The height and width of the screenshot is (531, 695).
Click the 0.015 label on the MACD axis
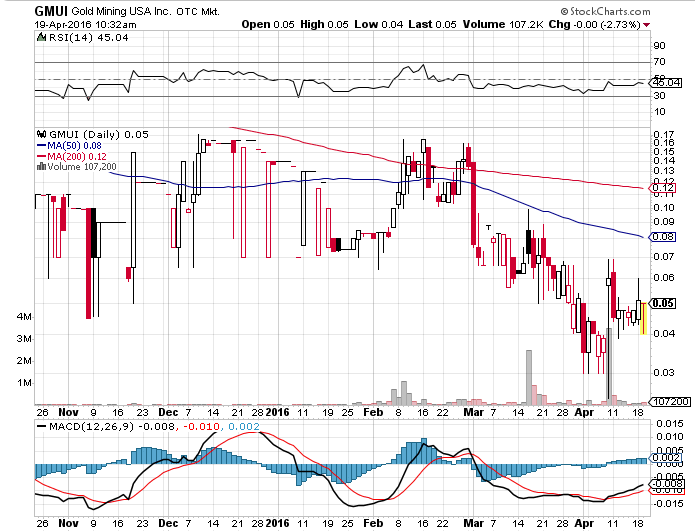pyautogui.click(x=670, y=424)
